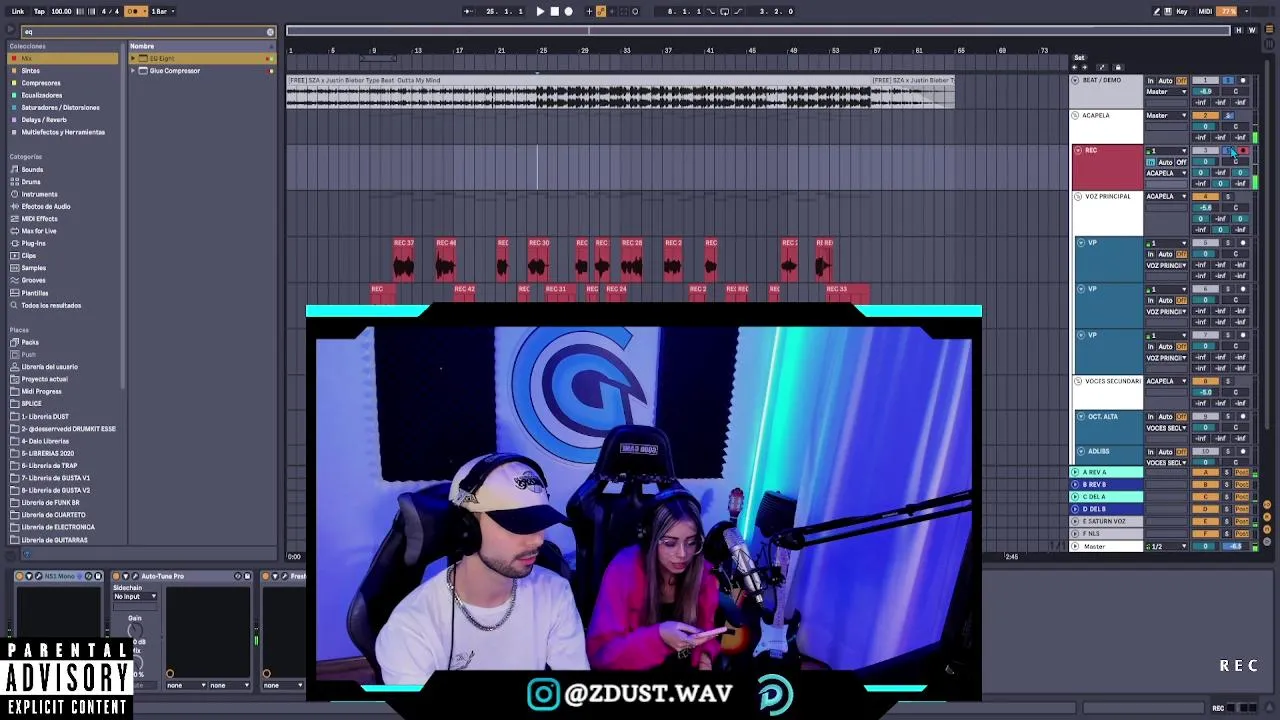Screen dimensions: 1280x720
Task: Select the REC 37 clip
Action: (404, 259)
